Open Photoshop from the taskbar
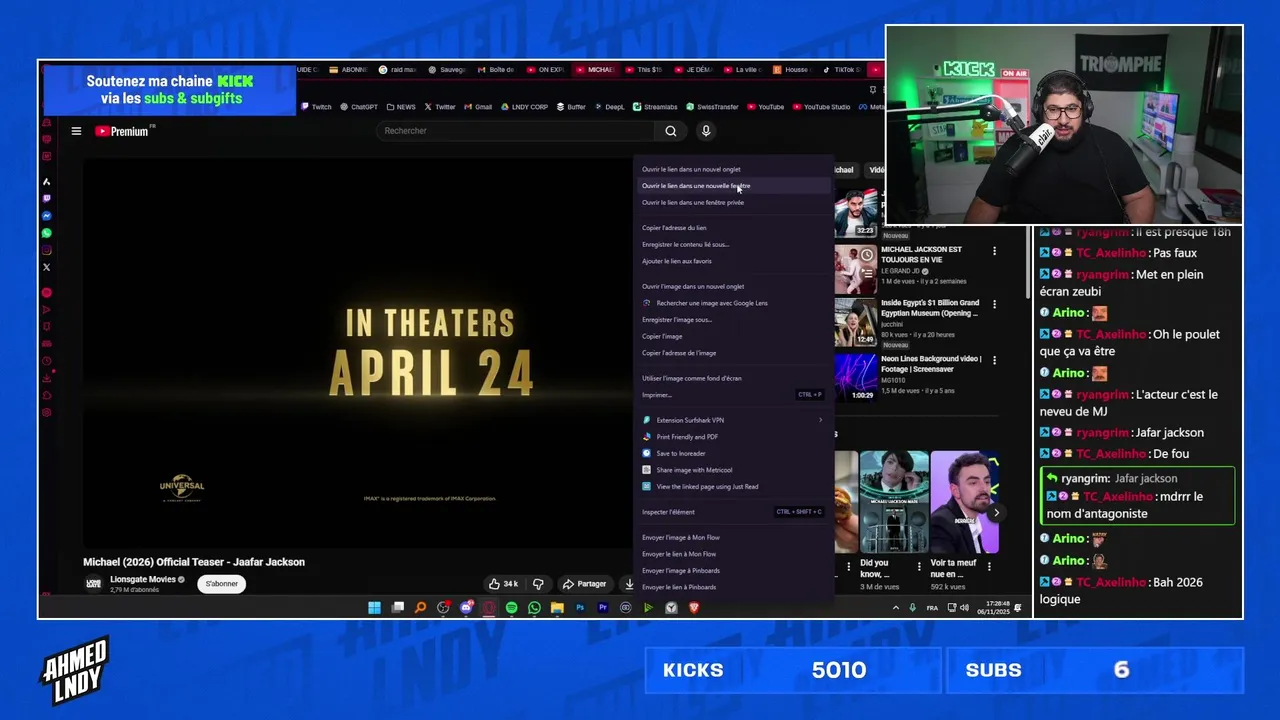Viewport: 1280px width, 720px height. [x=580, y=608]
